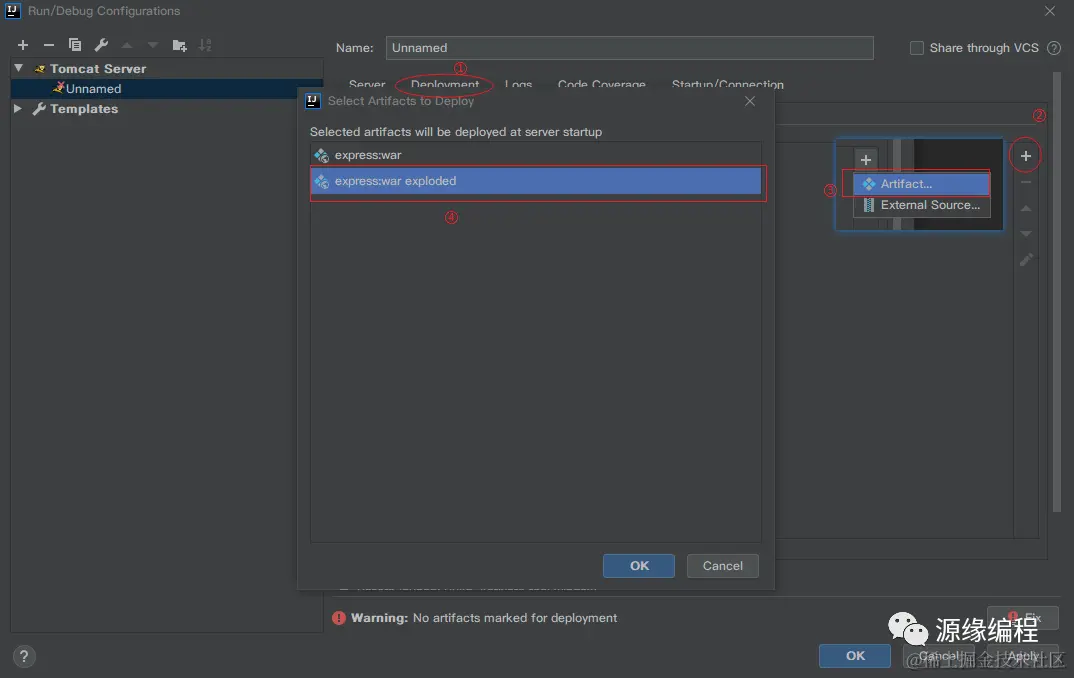Choose External Source... from the add popup
The width and height of the screenshot is (1074, 678).
[x=921, y=205]
